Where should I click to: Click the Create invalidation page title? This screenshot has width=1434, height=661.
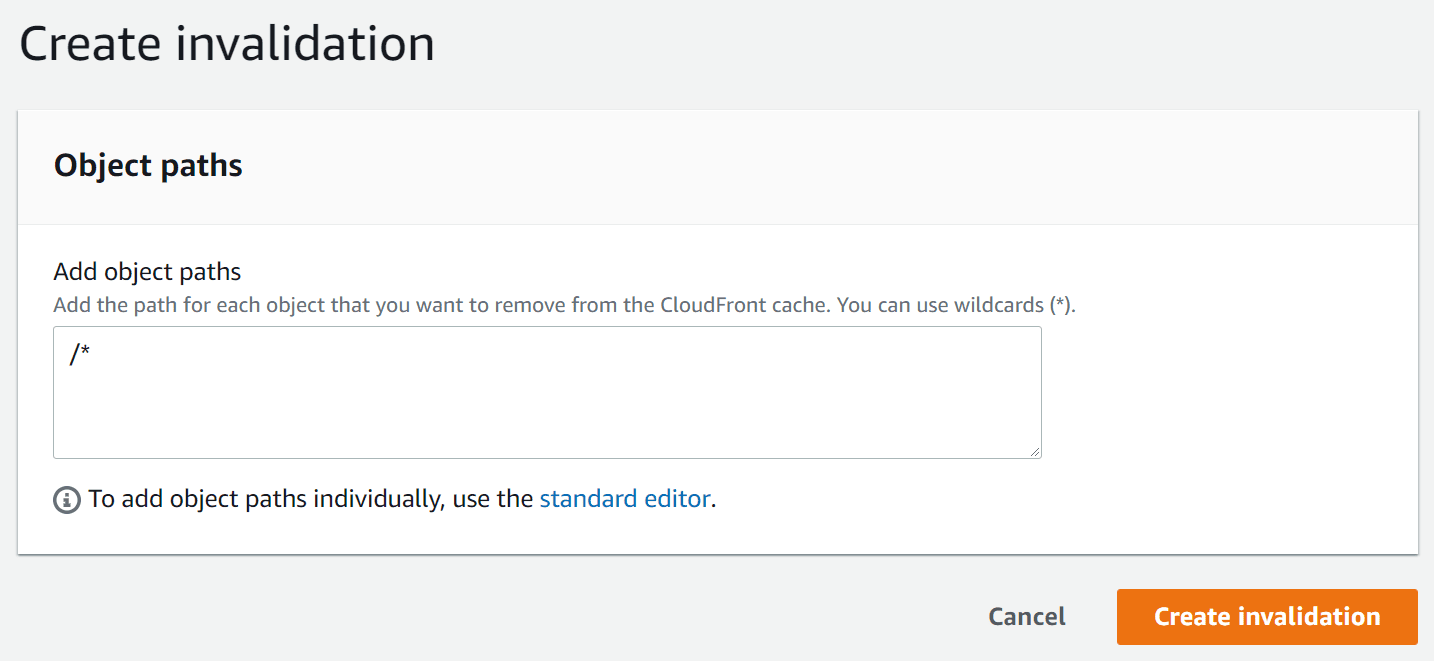[x=227, y=44]
